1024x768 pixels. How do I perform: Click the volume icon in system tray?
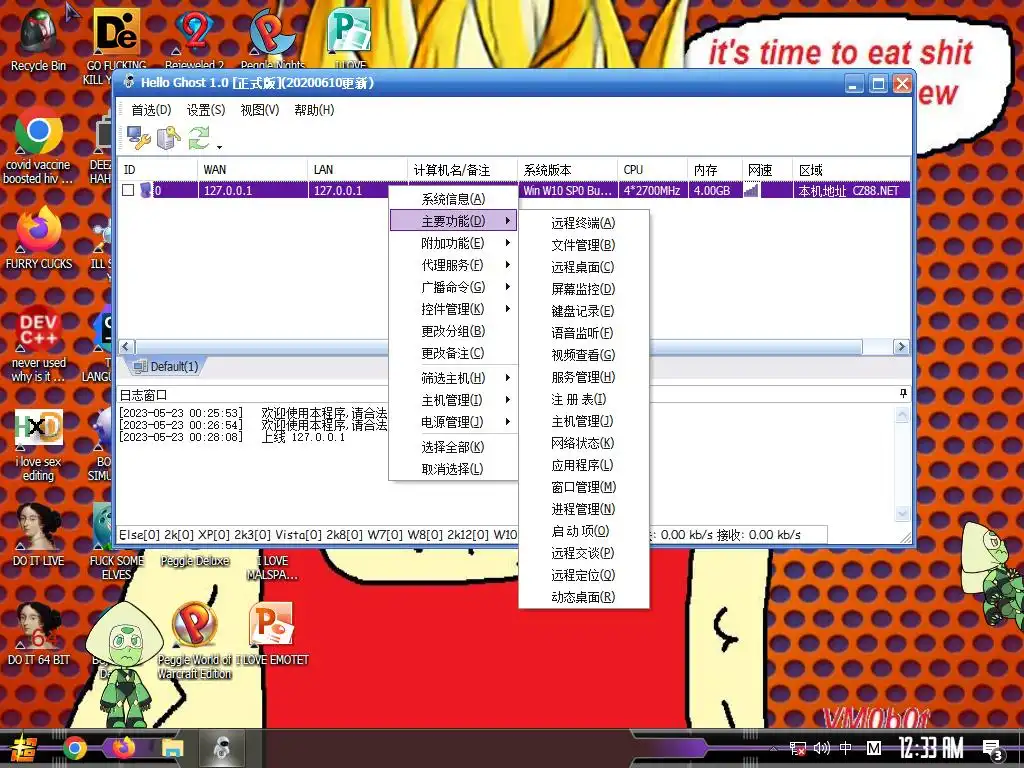tap(822, 748)
